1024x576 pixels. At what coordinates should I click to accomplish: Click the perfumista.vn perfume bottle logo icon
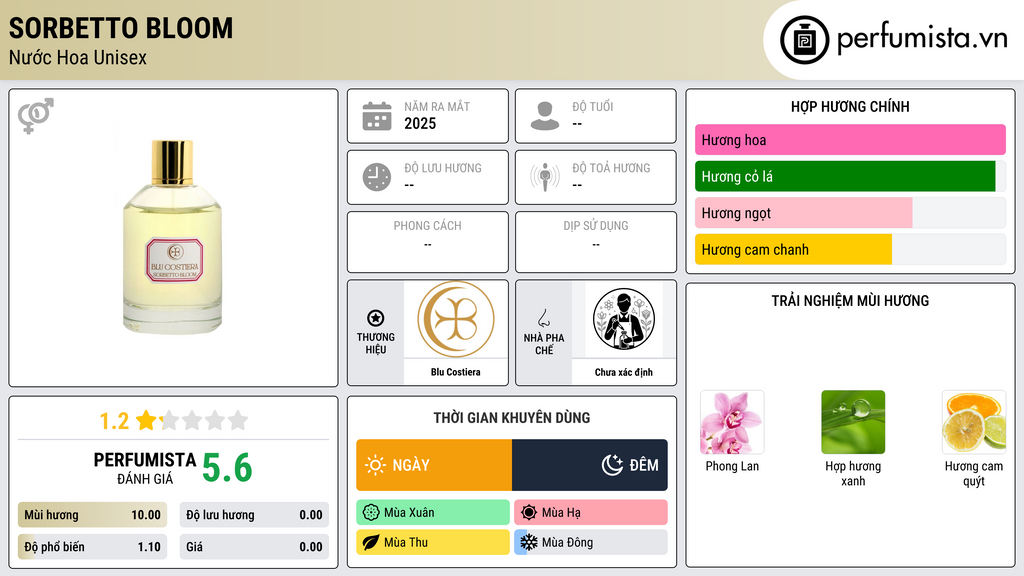click(804, 40)
